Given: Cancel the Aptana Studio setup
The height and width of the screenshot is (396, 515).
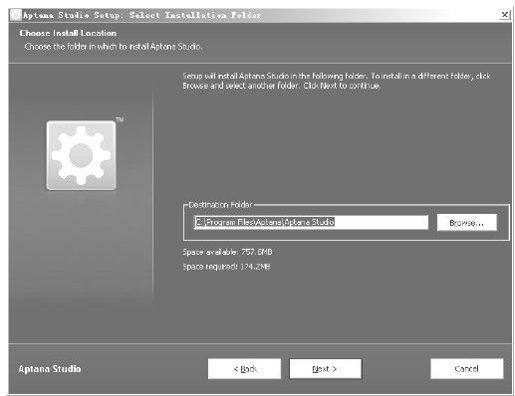Looking at the screenshot, I should (467, 369).
